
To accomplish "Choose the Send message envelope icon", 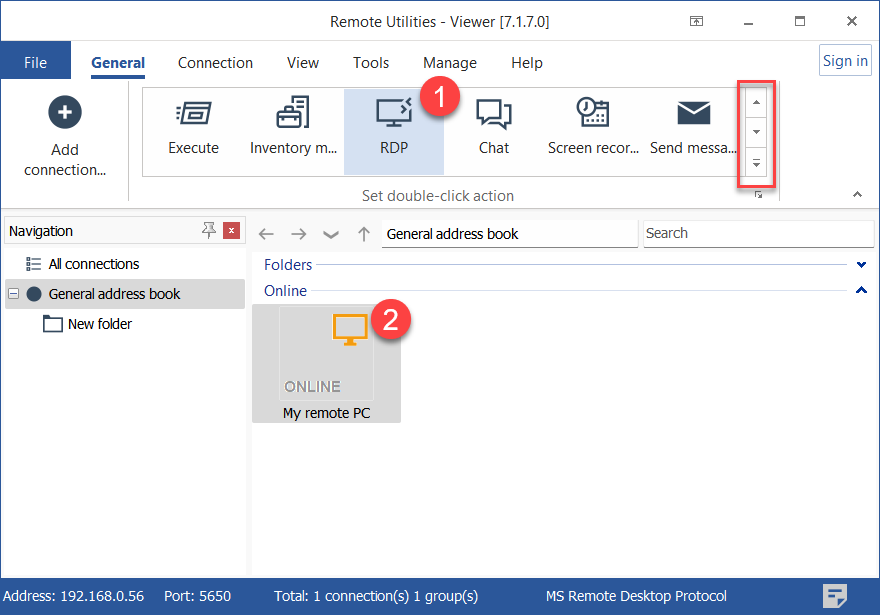I will click(x=693, y=113).
